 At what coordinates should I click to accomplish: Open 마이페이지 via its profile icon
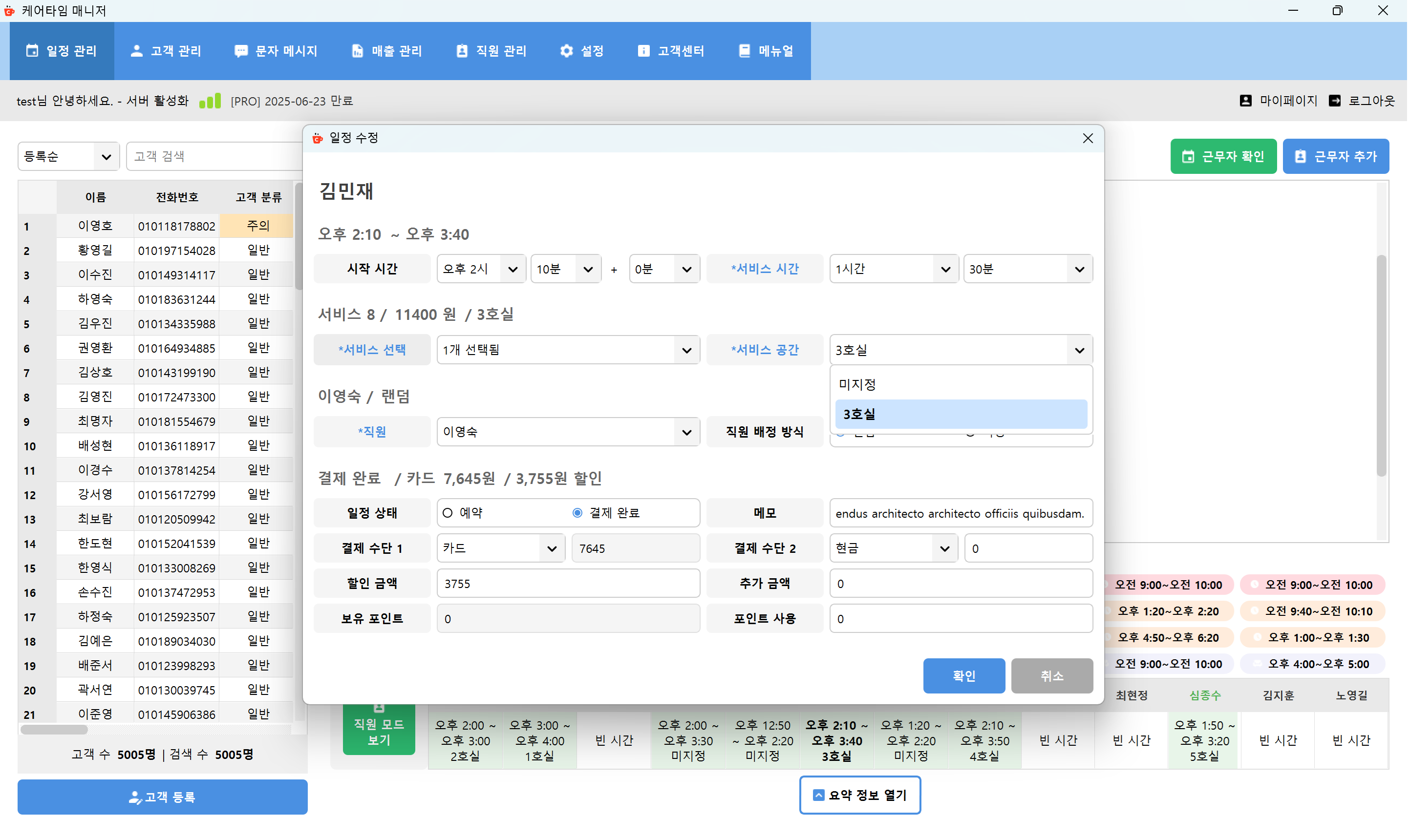coord(1245,100)
